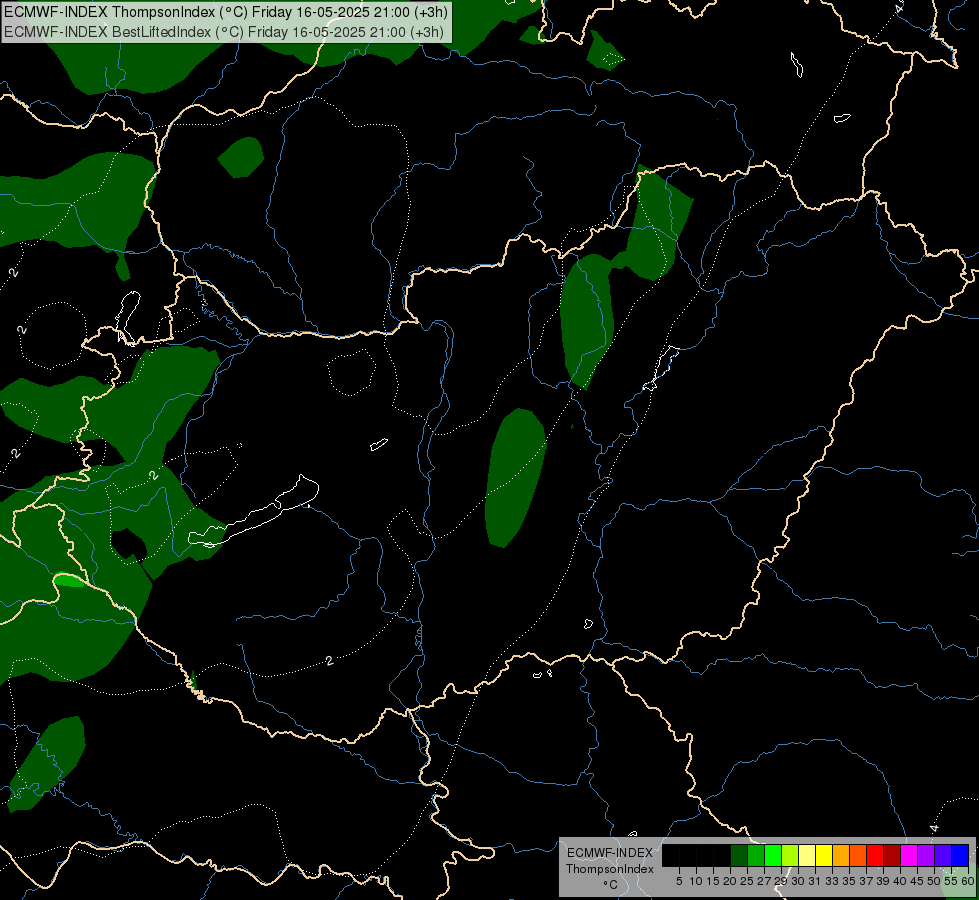Click the BestLiftedIndex header line at top

coord(224,32)
